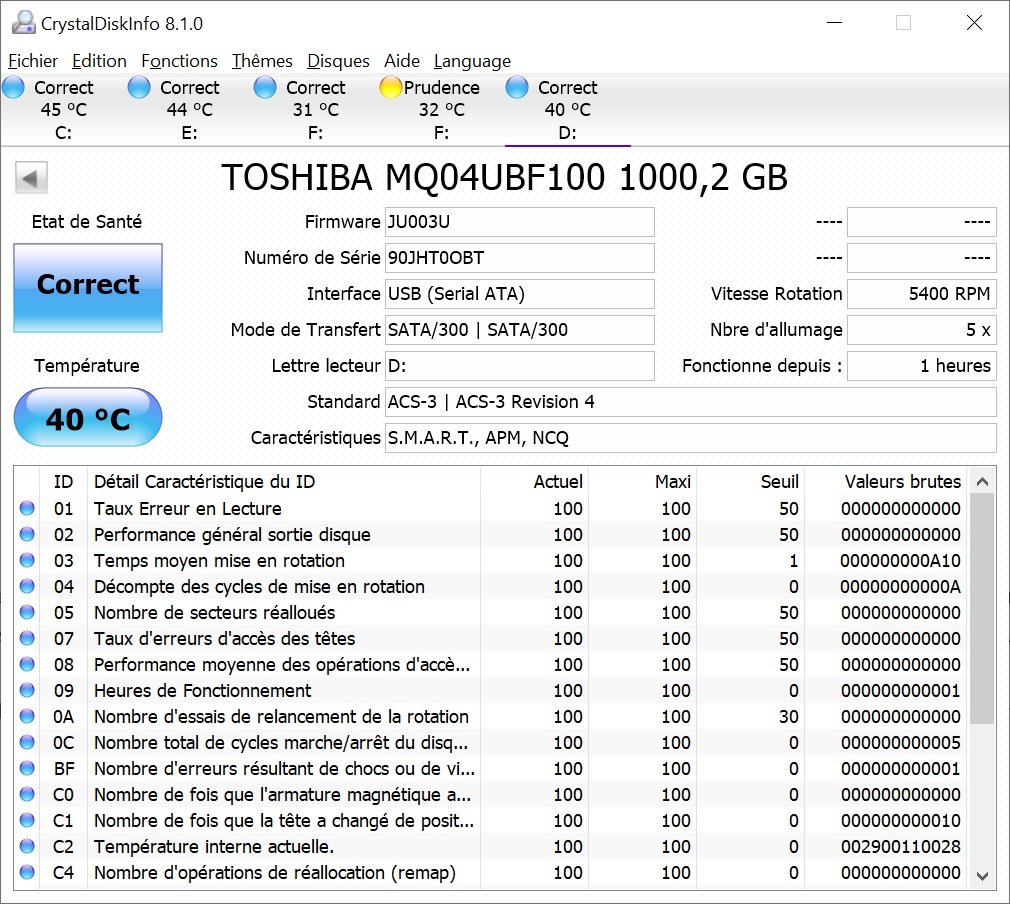This screenshot has height=904, width=1010.
Task: Click the blue status icon for drive E:
Action: [x=138, y=87]
